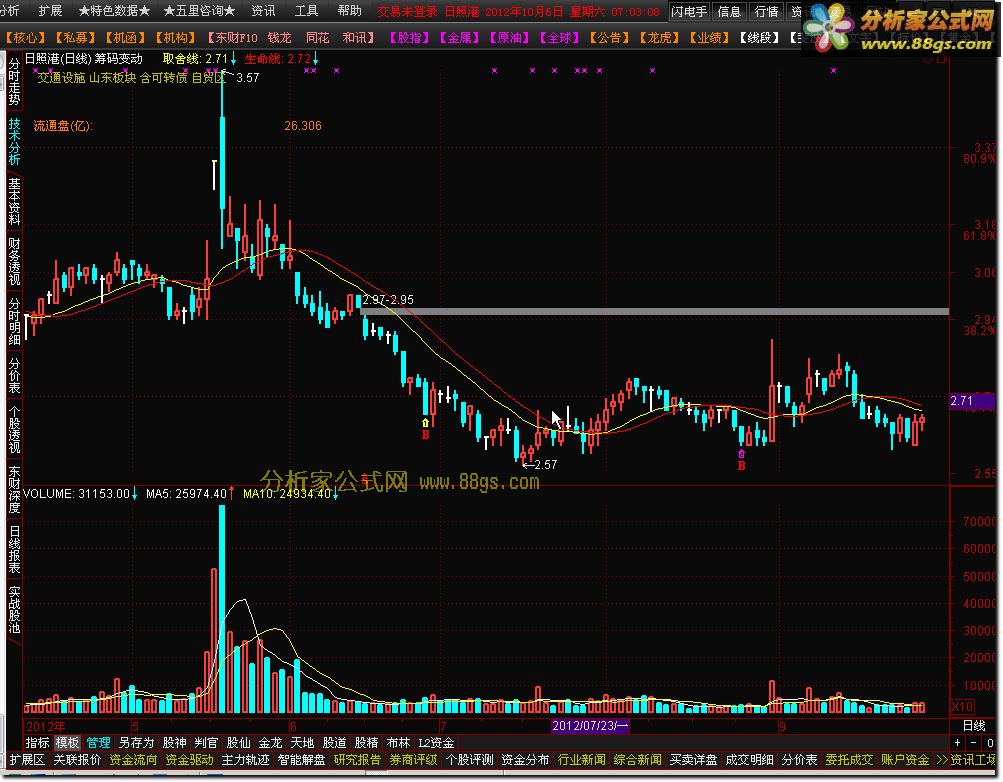The height and width of the screenshot is (782, 1003).
Task: Select the 股仙 indicator template
Action: 238,743
